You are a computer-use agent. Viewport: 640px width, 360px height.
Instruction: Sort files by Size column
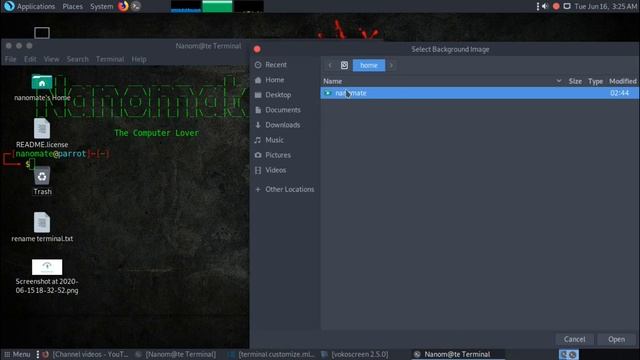[575, 81]
